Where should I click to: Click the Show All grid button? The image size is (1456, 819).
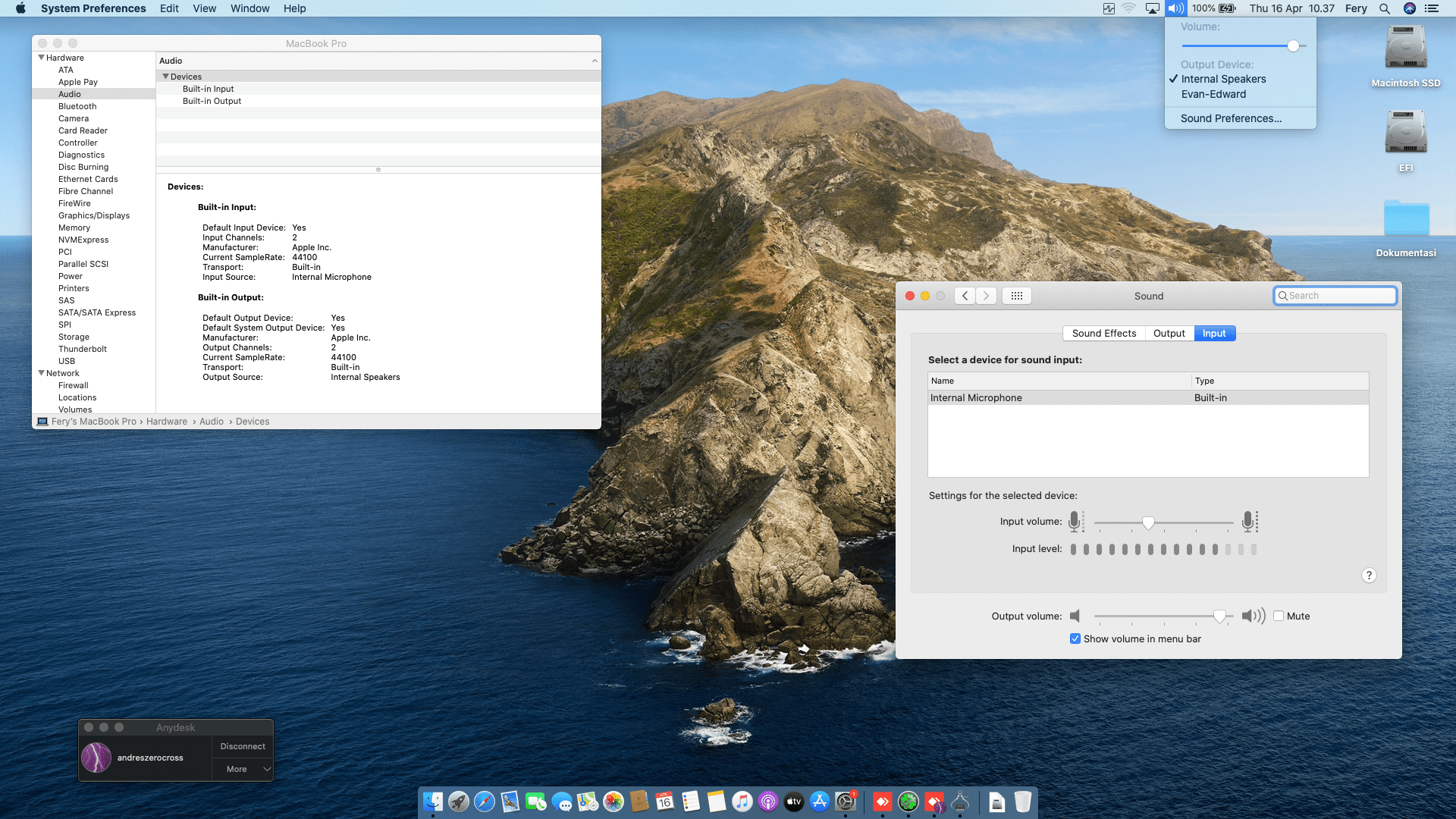coord(1016,296)
